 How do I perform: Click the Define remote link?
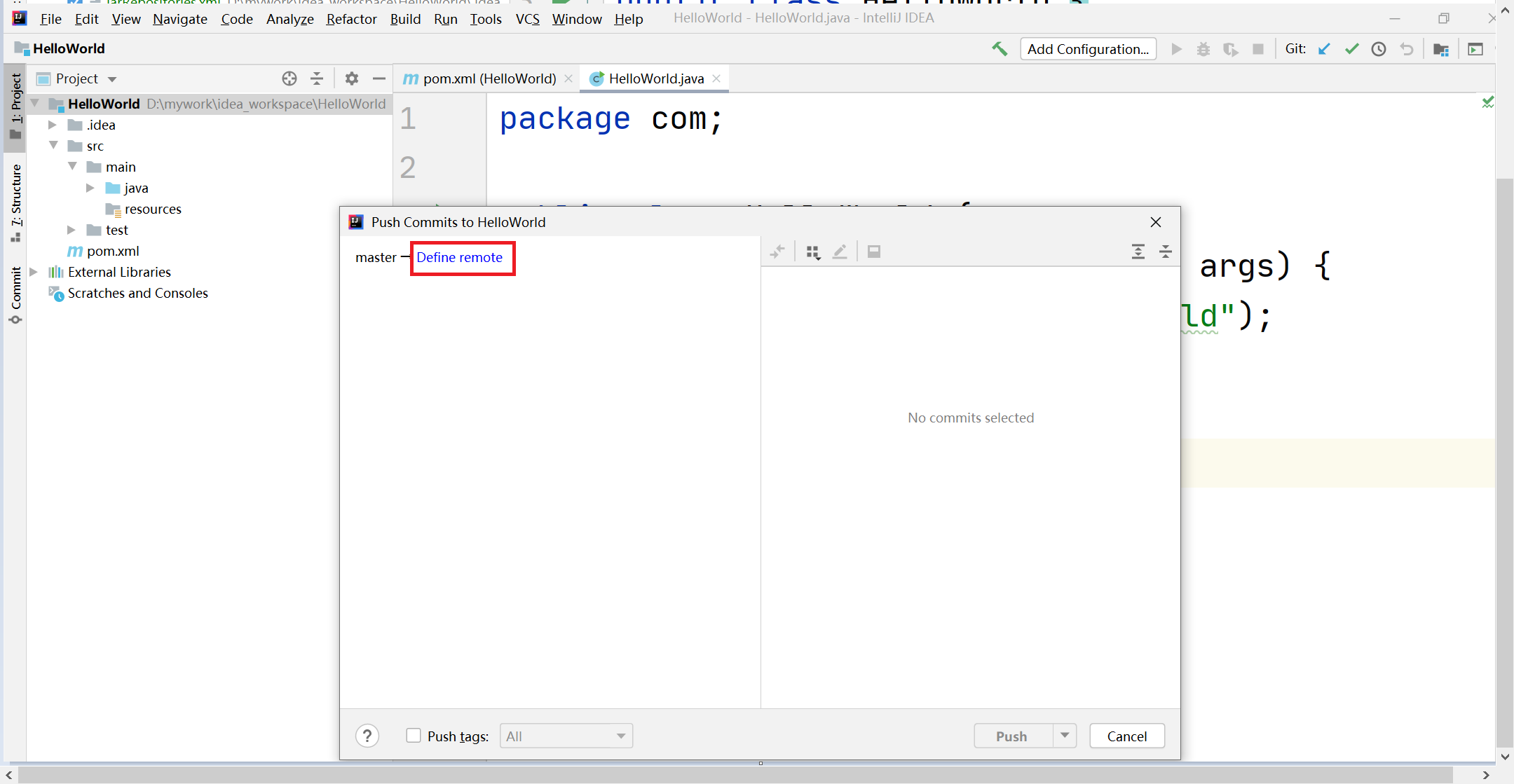(x=459, y=258)
